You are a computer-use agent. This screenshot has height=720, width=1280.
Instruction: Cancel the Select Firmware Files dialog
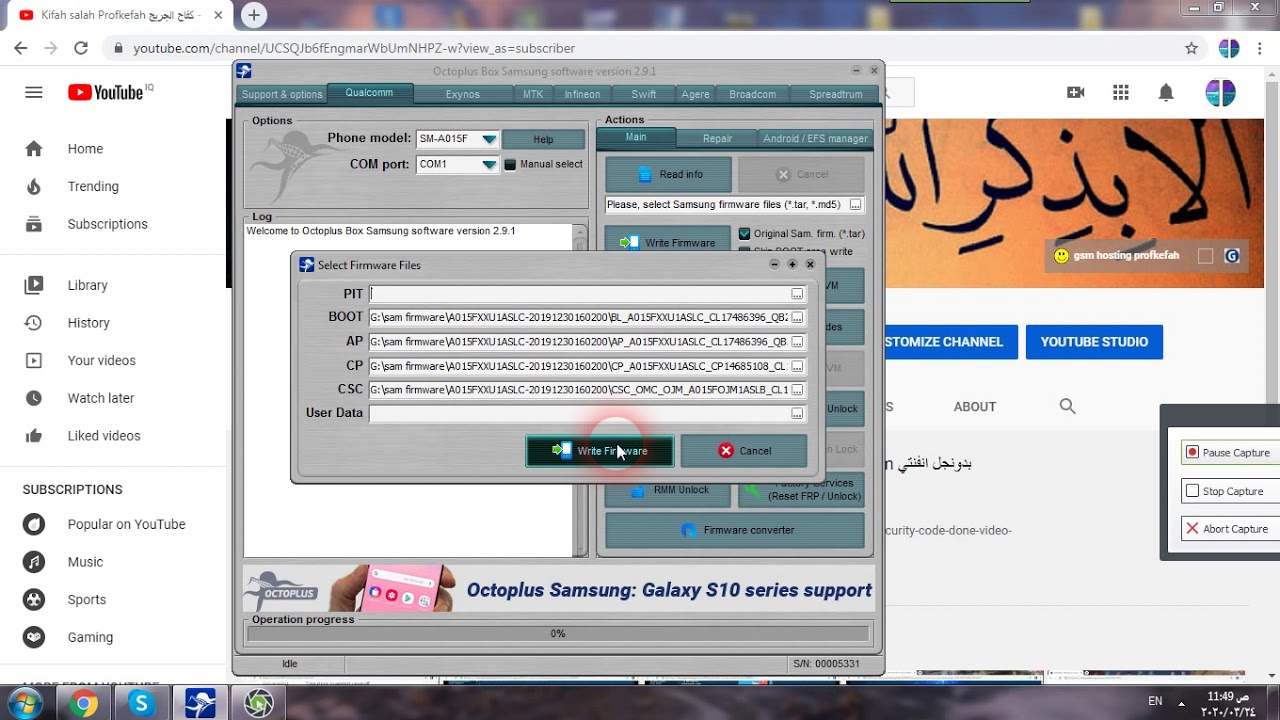click(x=744, y=451)
